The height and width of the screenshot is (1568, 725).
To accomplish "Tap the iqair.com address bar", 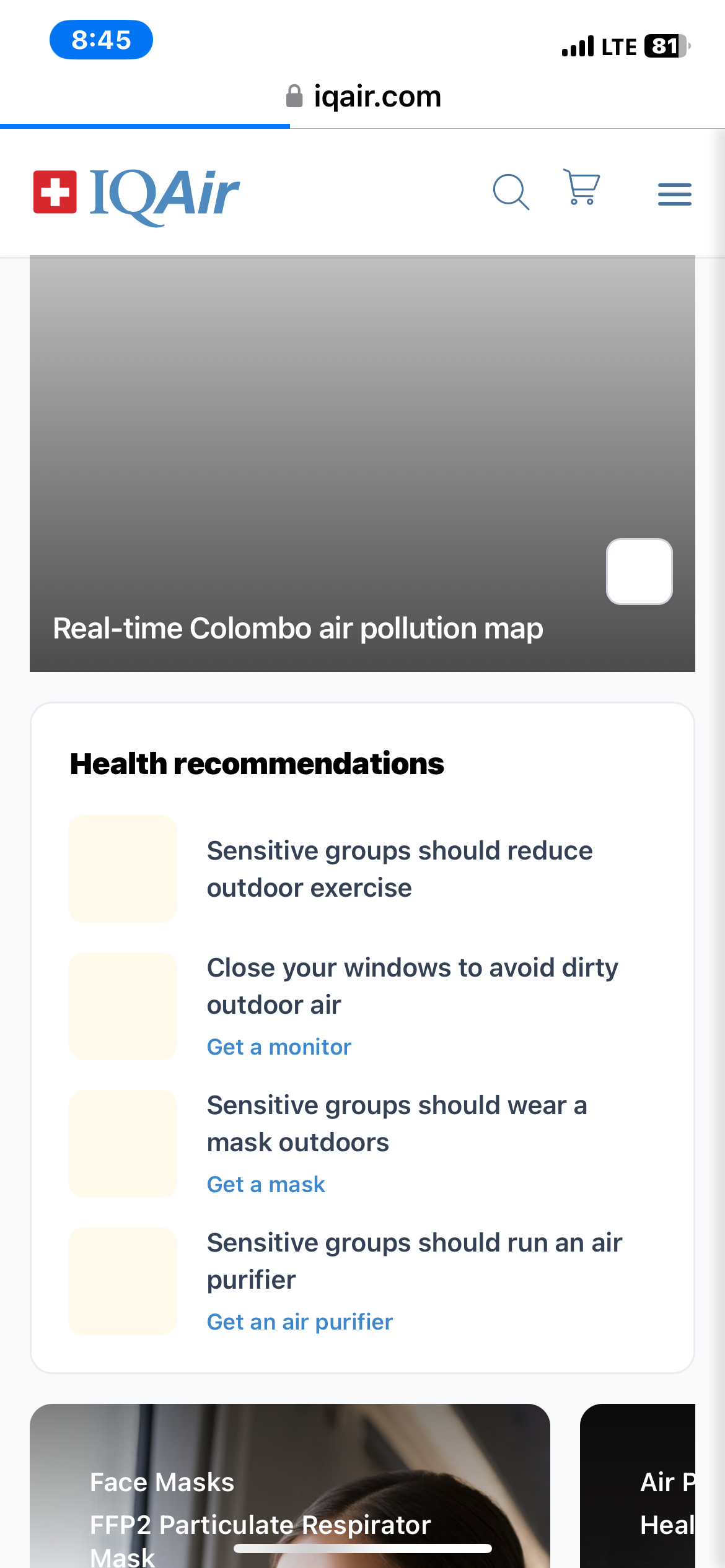I will click(377, 97).
